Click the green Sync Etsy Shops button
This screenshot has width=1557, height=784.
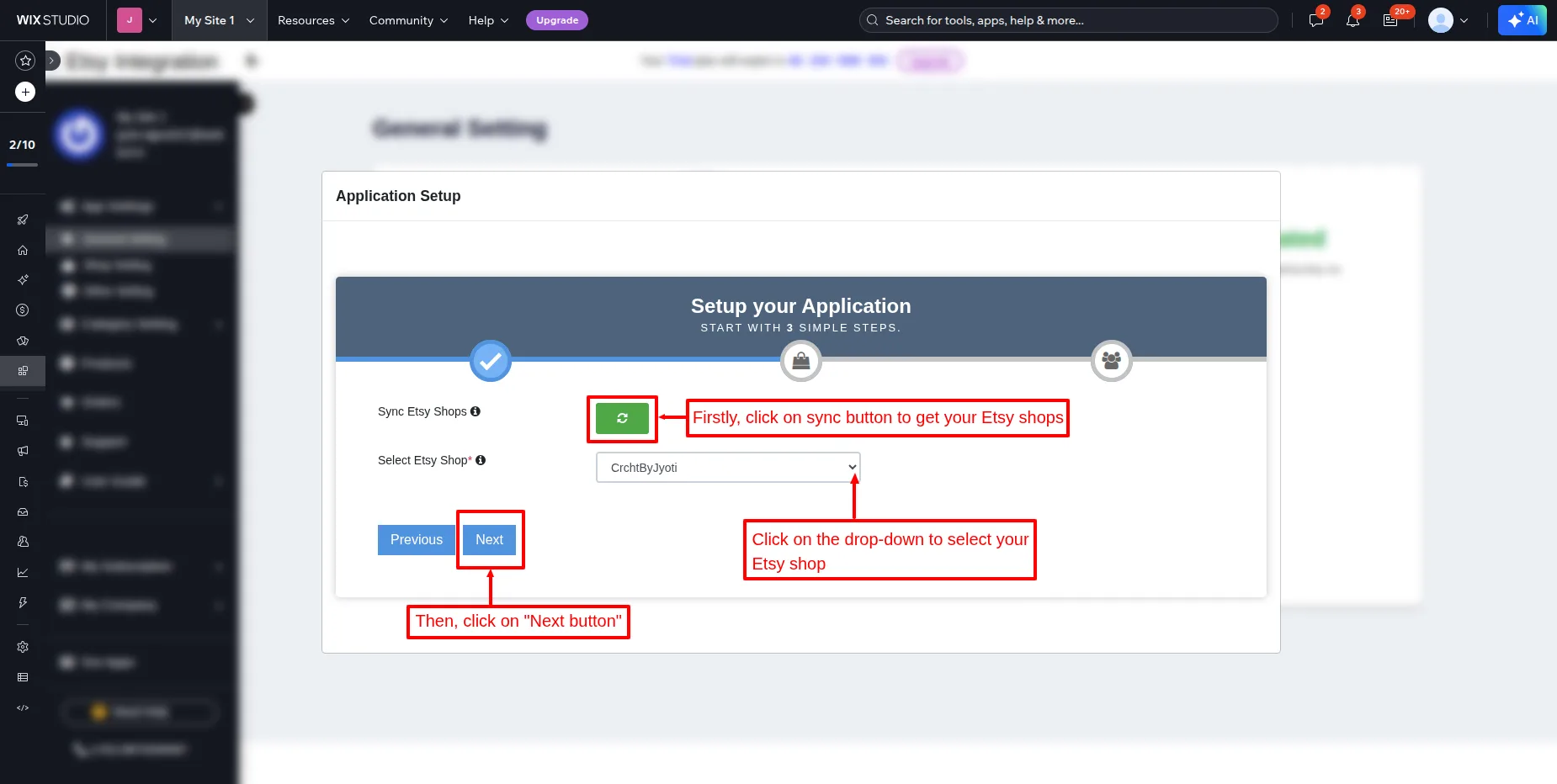click(622, 418)
